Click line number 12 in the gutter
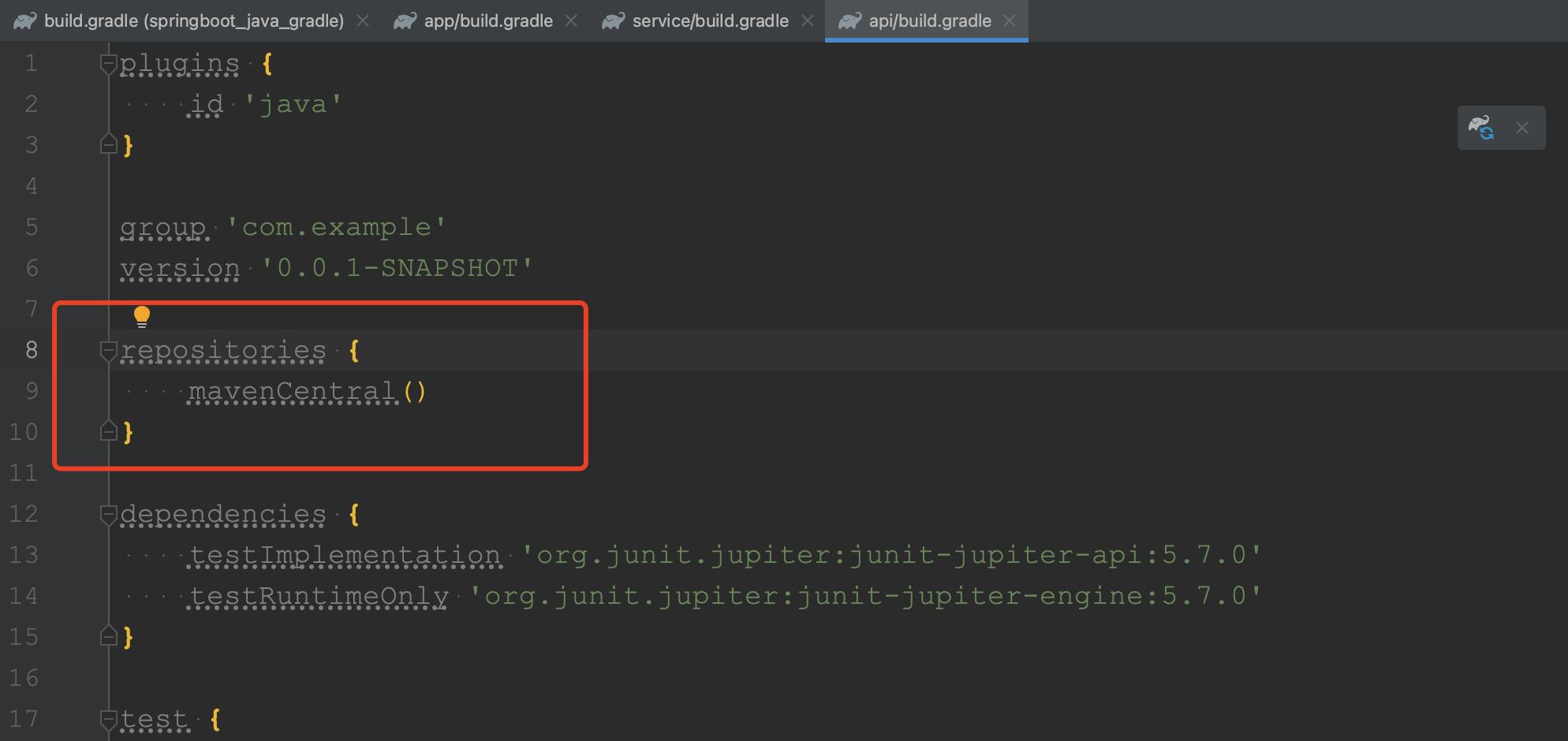 (x=24, y=514)
